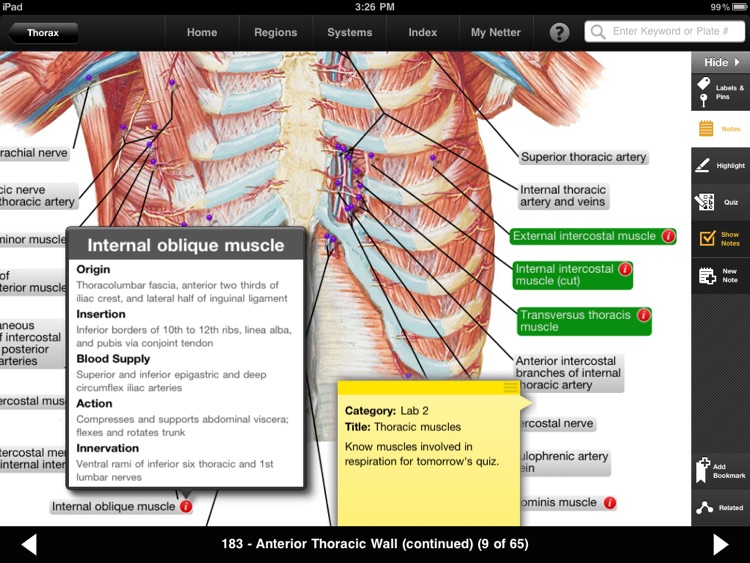Open info icon beside Internal oblique muscle label

click(x=186, y=506)
